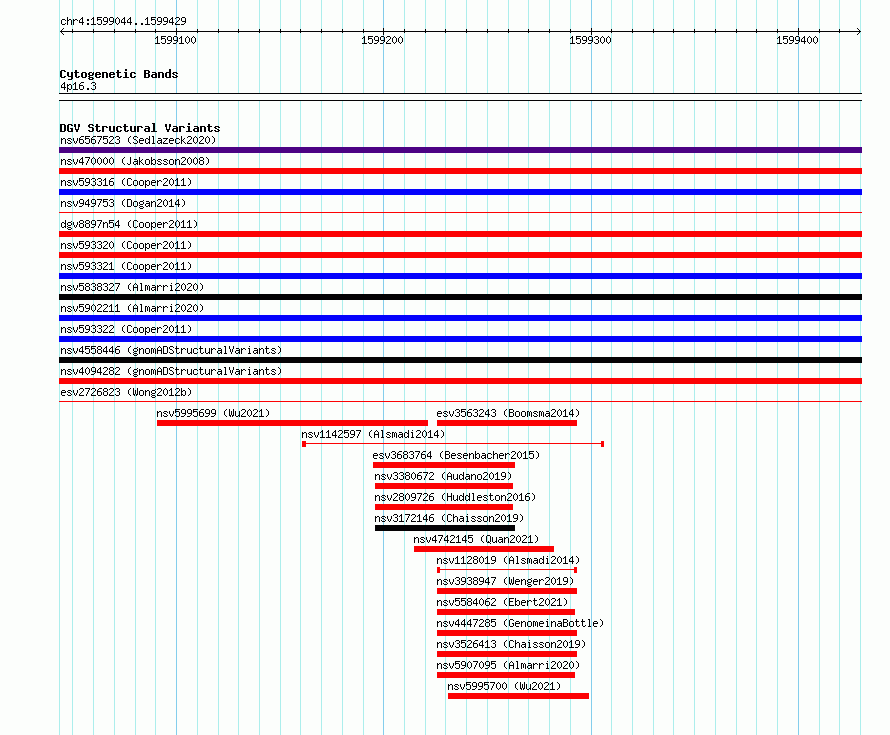Open the dgv8897n54 (Cooper2011) label
The width and height of the screenshot is (890, 735).
coord(129,224)
